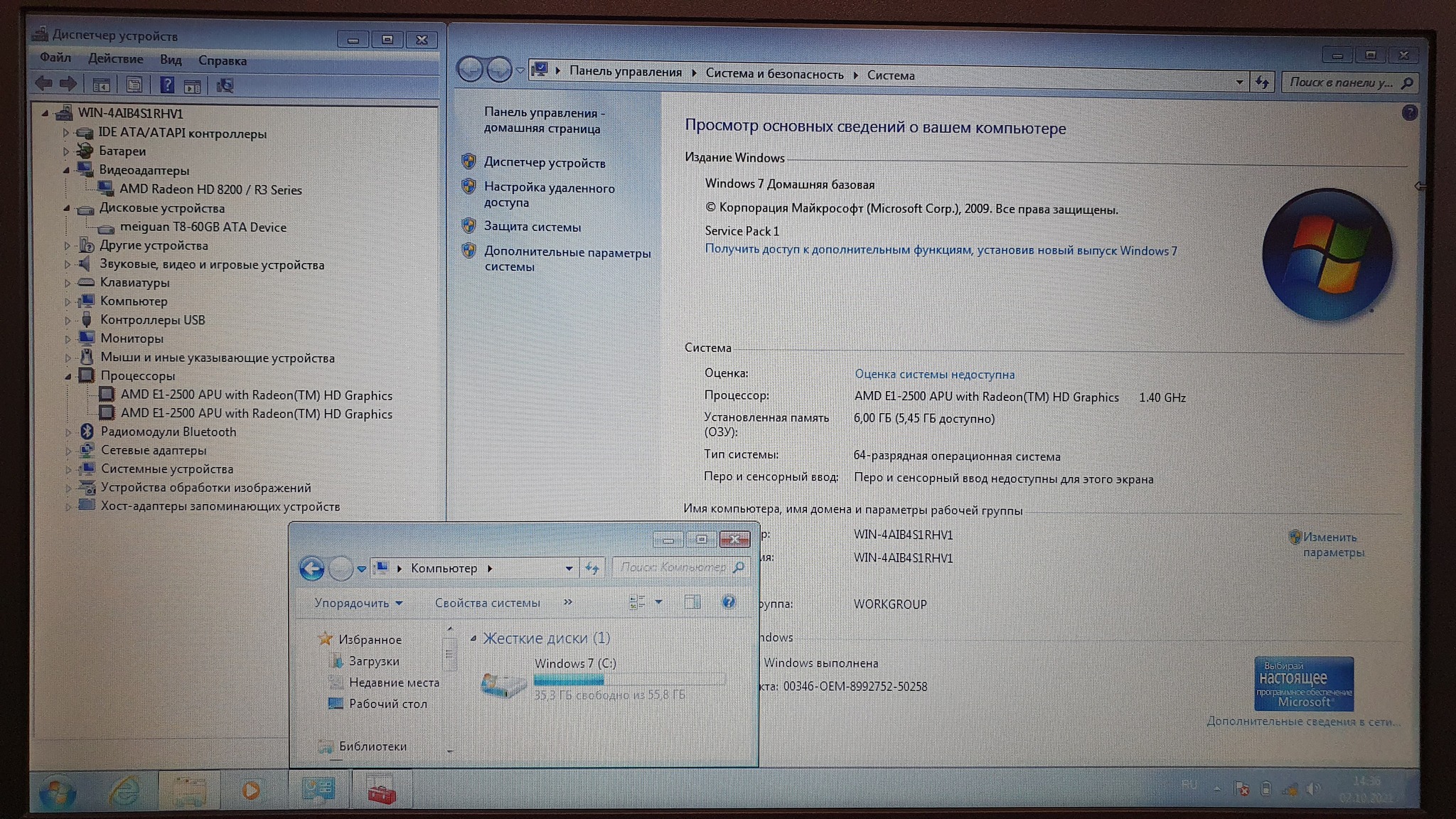The image size is (1456, 819).
Task: Open the View menu in Device Manager
Action: 171,60
